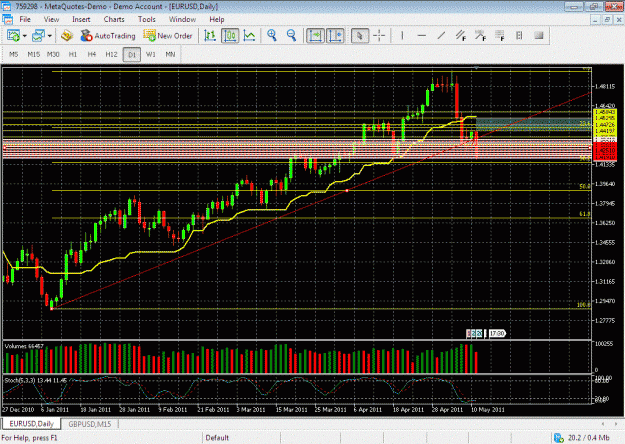Open the Market Watch icon
The width and height of the screenshot is (625, 444).
(67, 36)
